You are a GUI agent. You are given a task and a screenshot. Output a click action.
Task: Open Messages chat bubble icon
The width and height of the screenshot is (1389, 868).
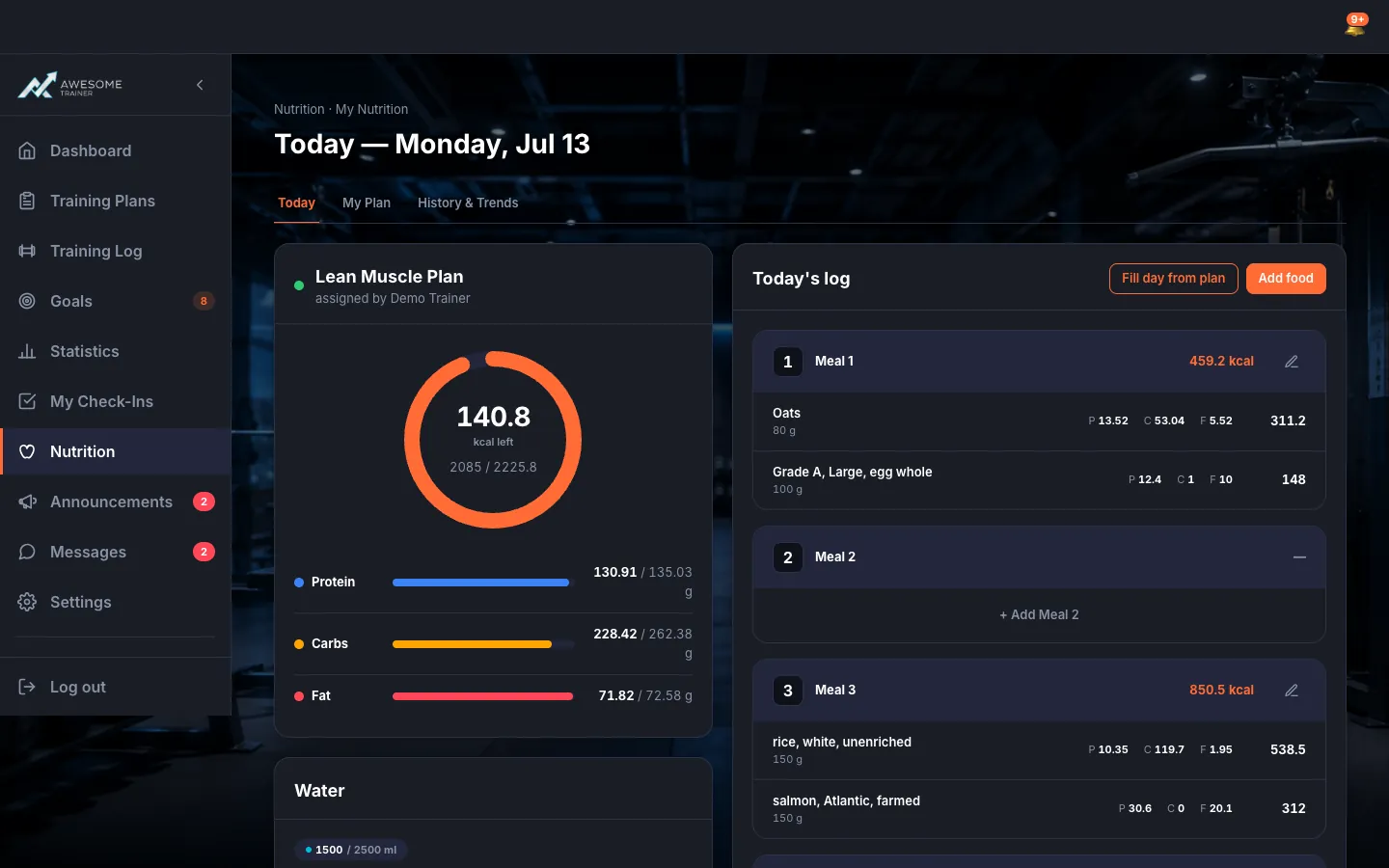[x=27, y=552]
